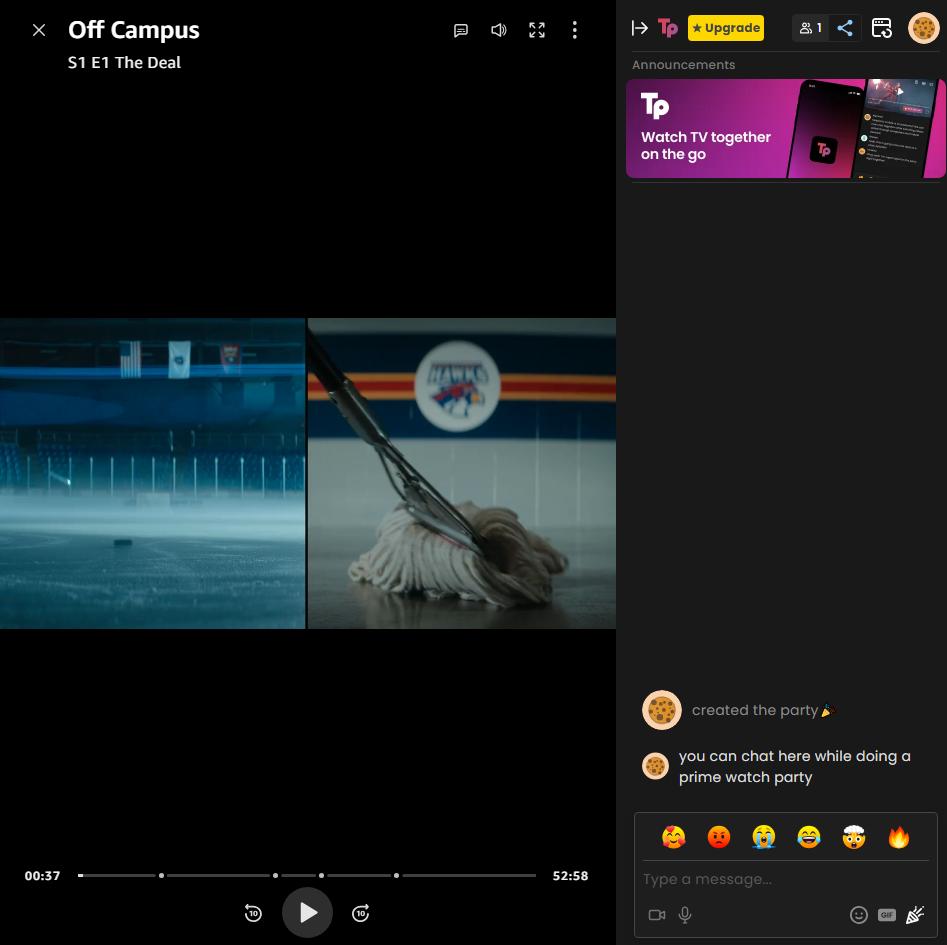
Task: Click the 52:58 remaining time label
Action: [x=570, y=876]
